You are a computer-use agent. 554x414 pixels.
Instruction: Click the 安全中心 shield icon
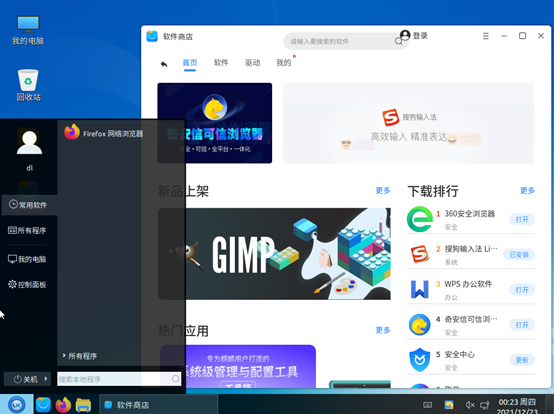[420, 360]
